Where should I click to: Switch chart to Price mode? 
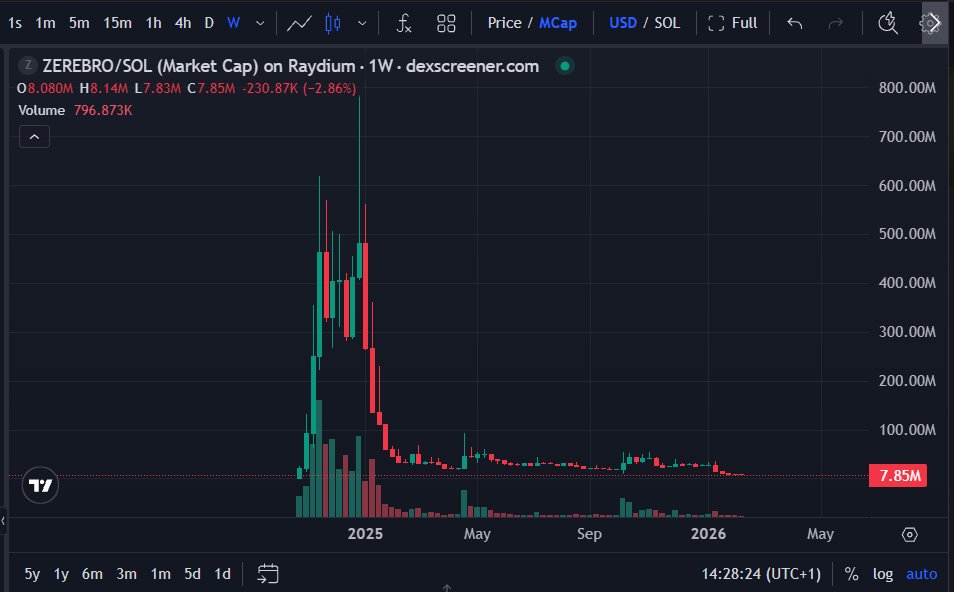(504, 23)
